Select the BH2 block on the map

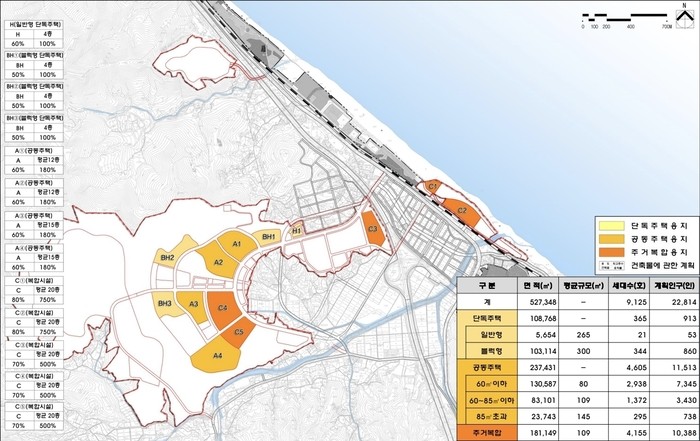(x=168, y=259)
